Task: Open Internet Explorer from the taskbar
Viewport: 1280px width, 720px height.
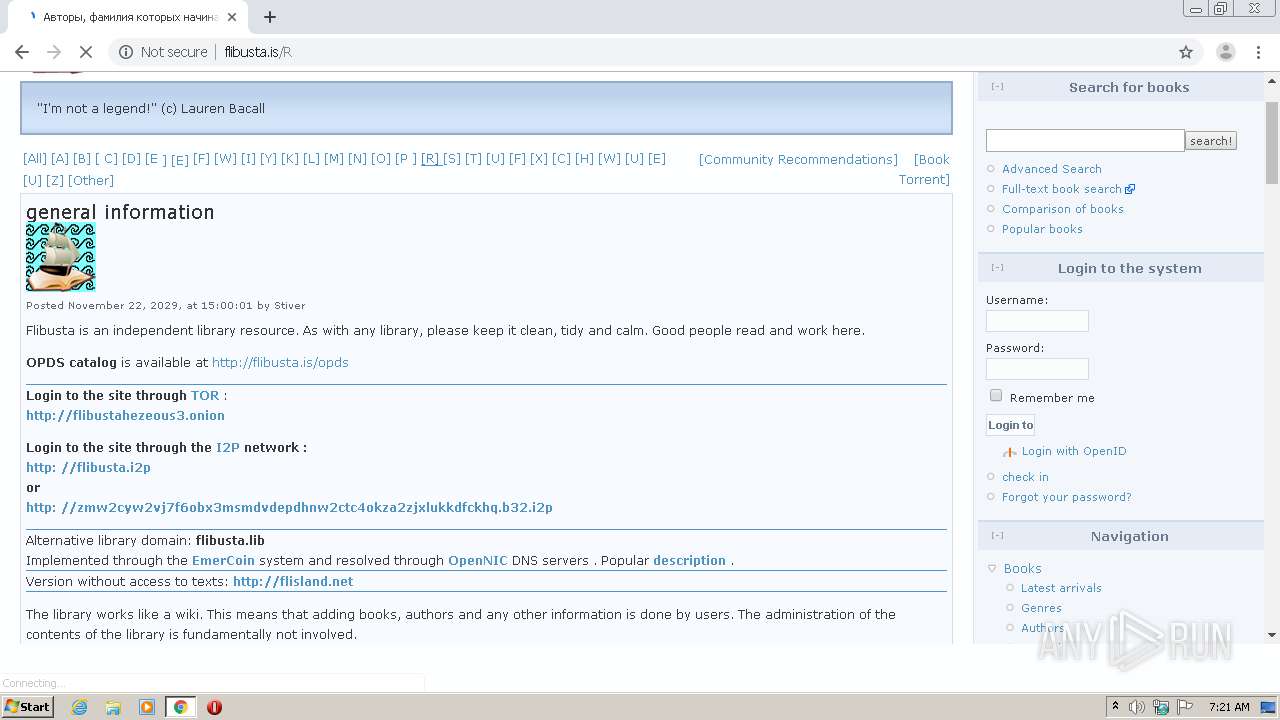Action: click(x=79, y=707)
